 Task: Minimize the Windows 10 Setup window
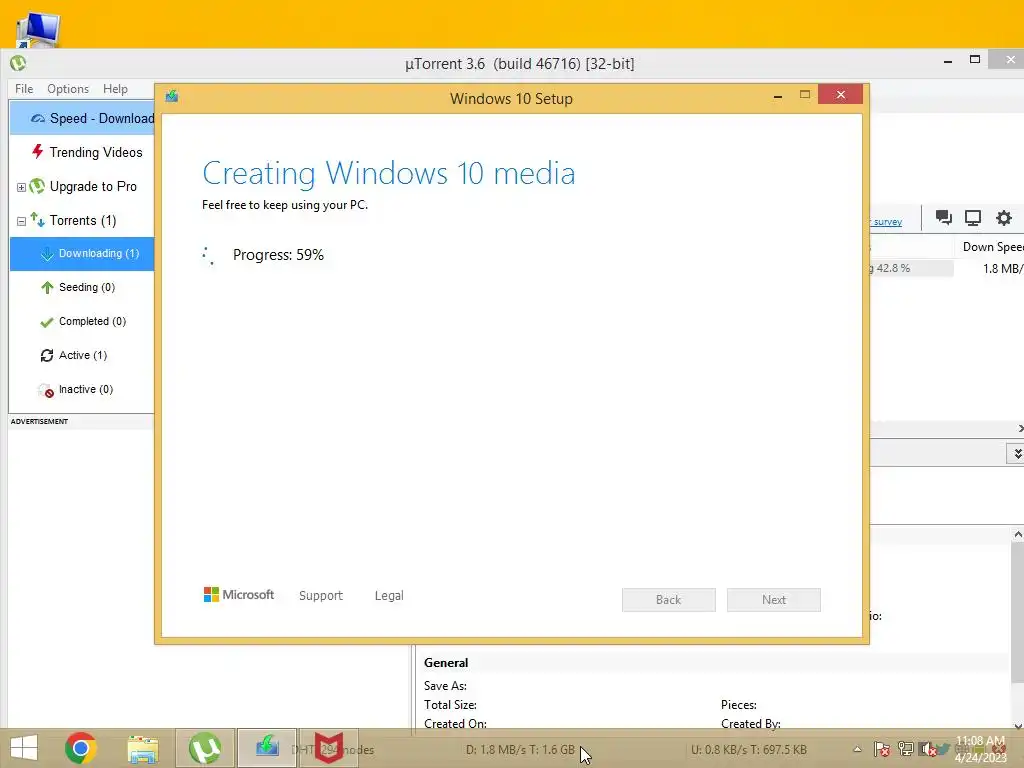(x=778, y=96)
